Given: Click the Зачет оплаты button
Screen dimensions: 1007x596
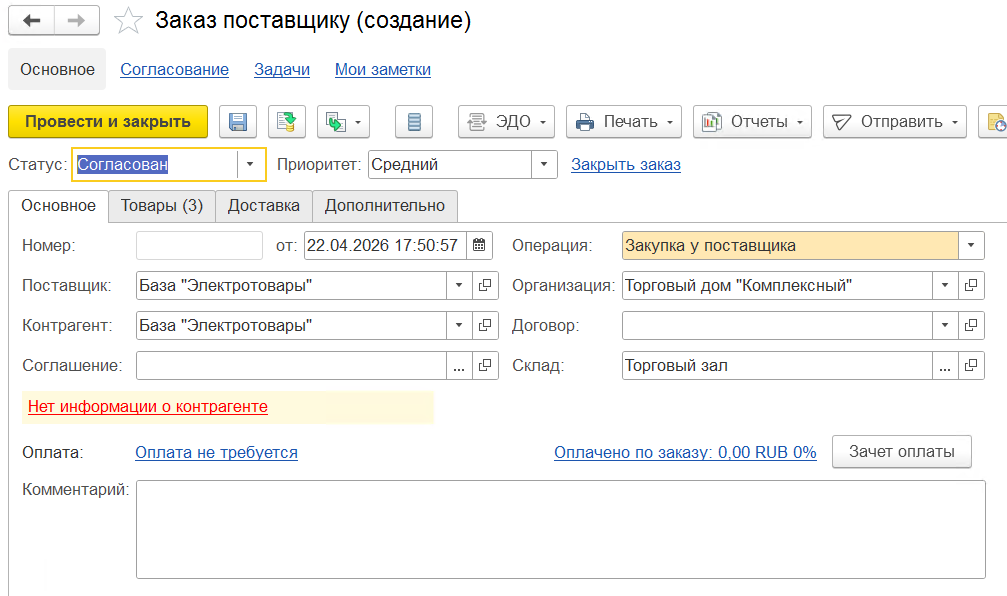Looking at the screenshot, I should (x=902, y=451).
